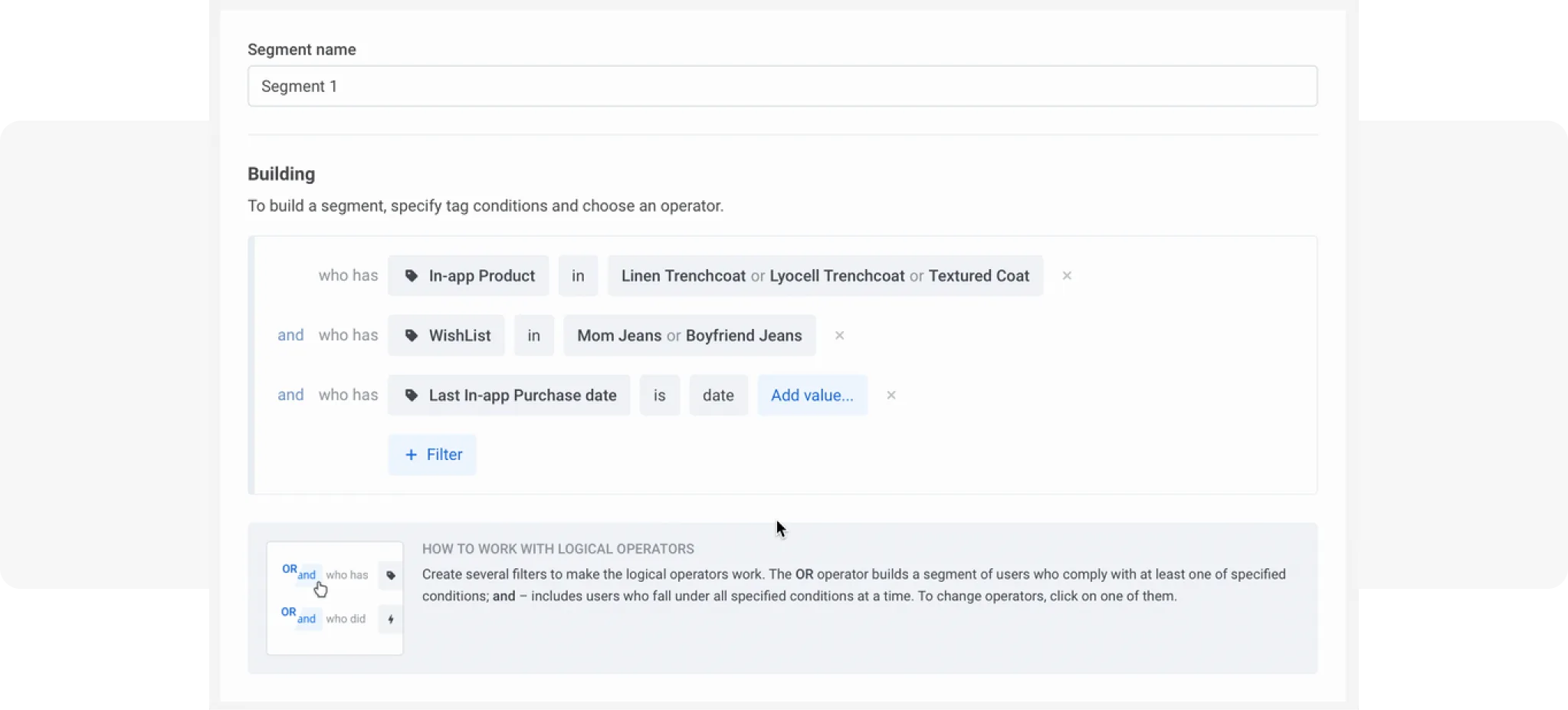Edit the Linen Trenchcoat product values

(825, 276)
